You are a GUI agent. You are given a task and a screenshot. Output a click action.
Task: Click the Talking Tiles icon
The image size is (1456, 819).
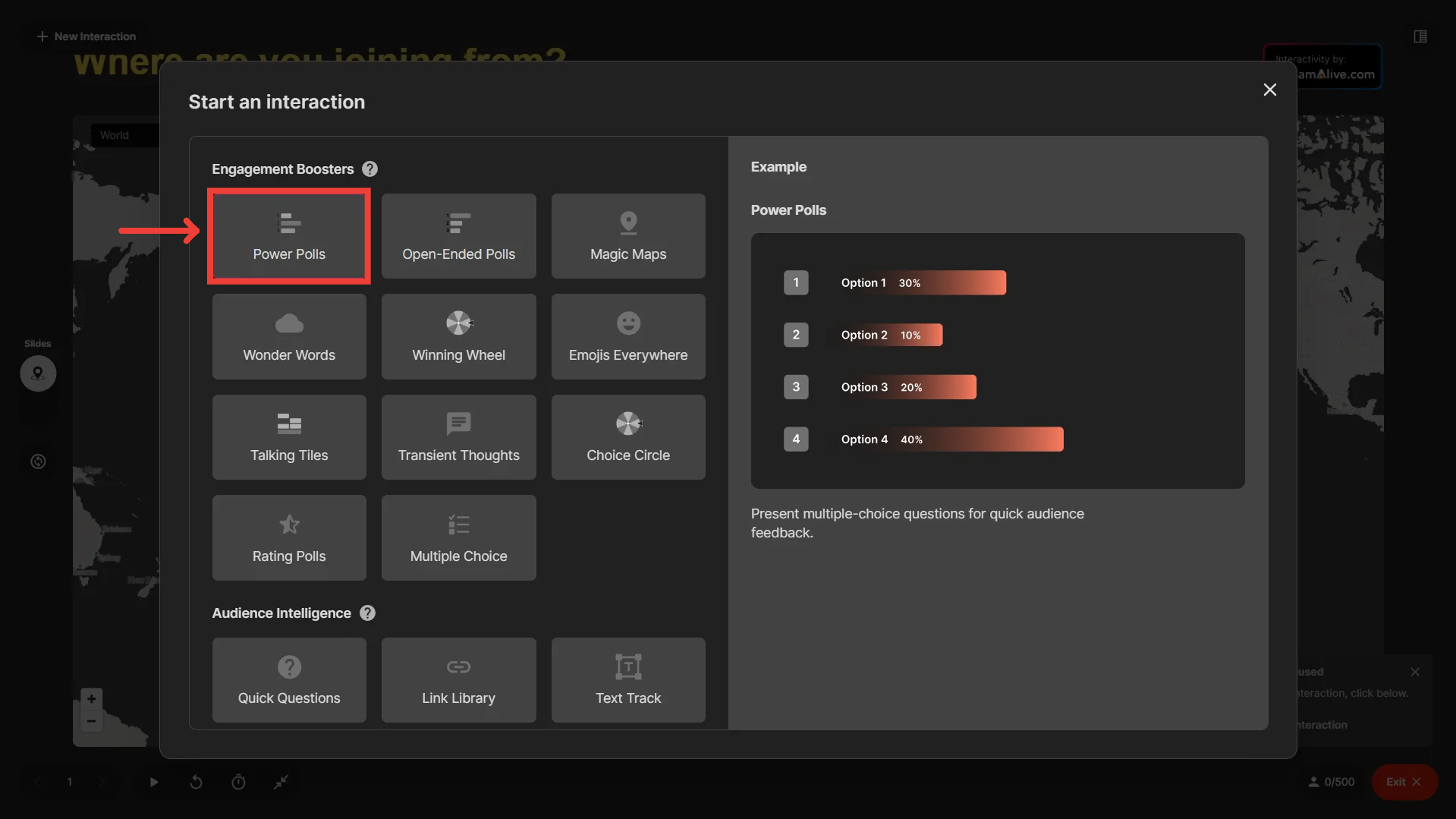click(289, 424)
